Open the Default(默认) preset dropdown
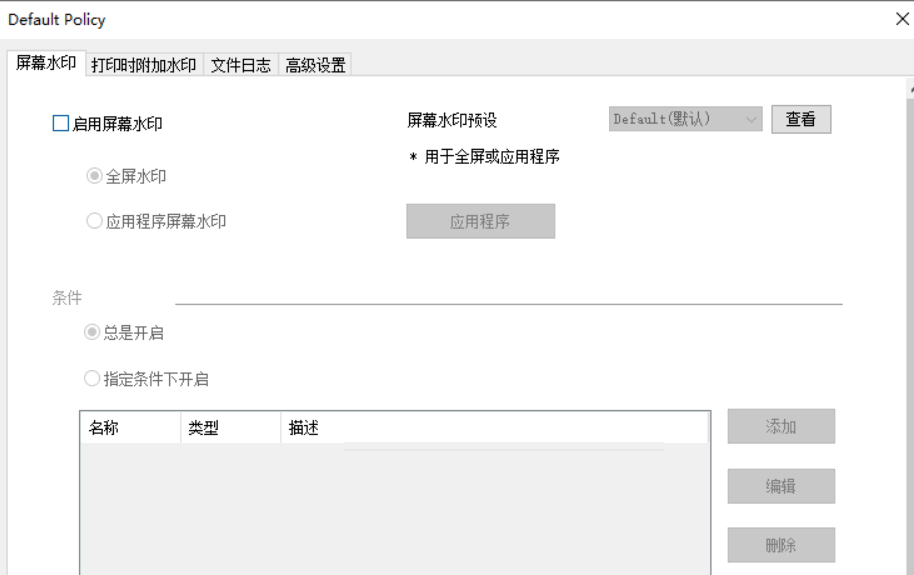The width and height of the screenshot is (914, 575). [686, 119]
